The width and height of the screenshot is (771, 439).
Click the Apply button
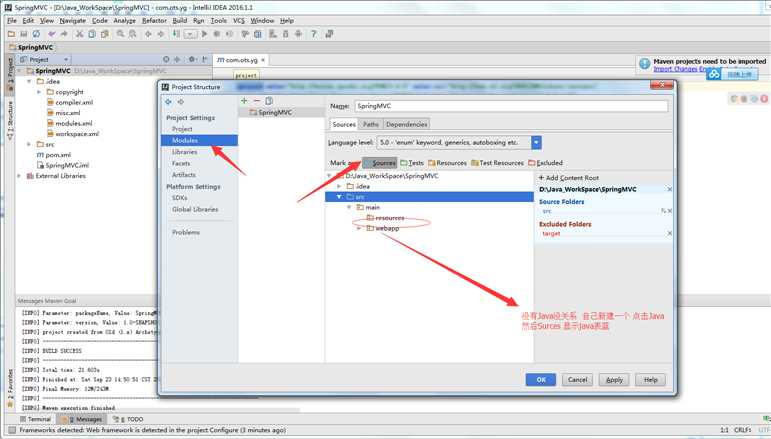pos(614,380)
